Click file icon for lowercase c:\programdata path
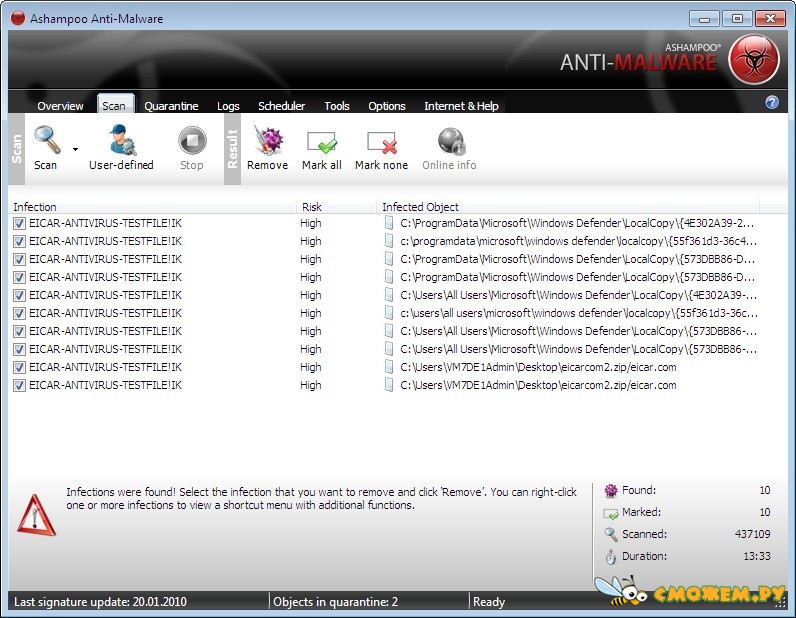The image size is (796, 618). (x=389, y=241)
